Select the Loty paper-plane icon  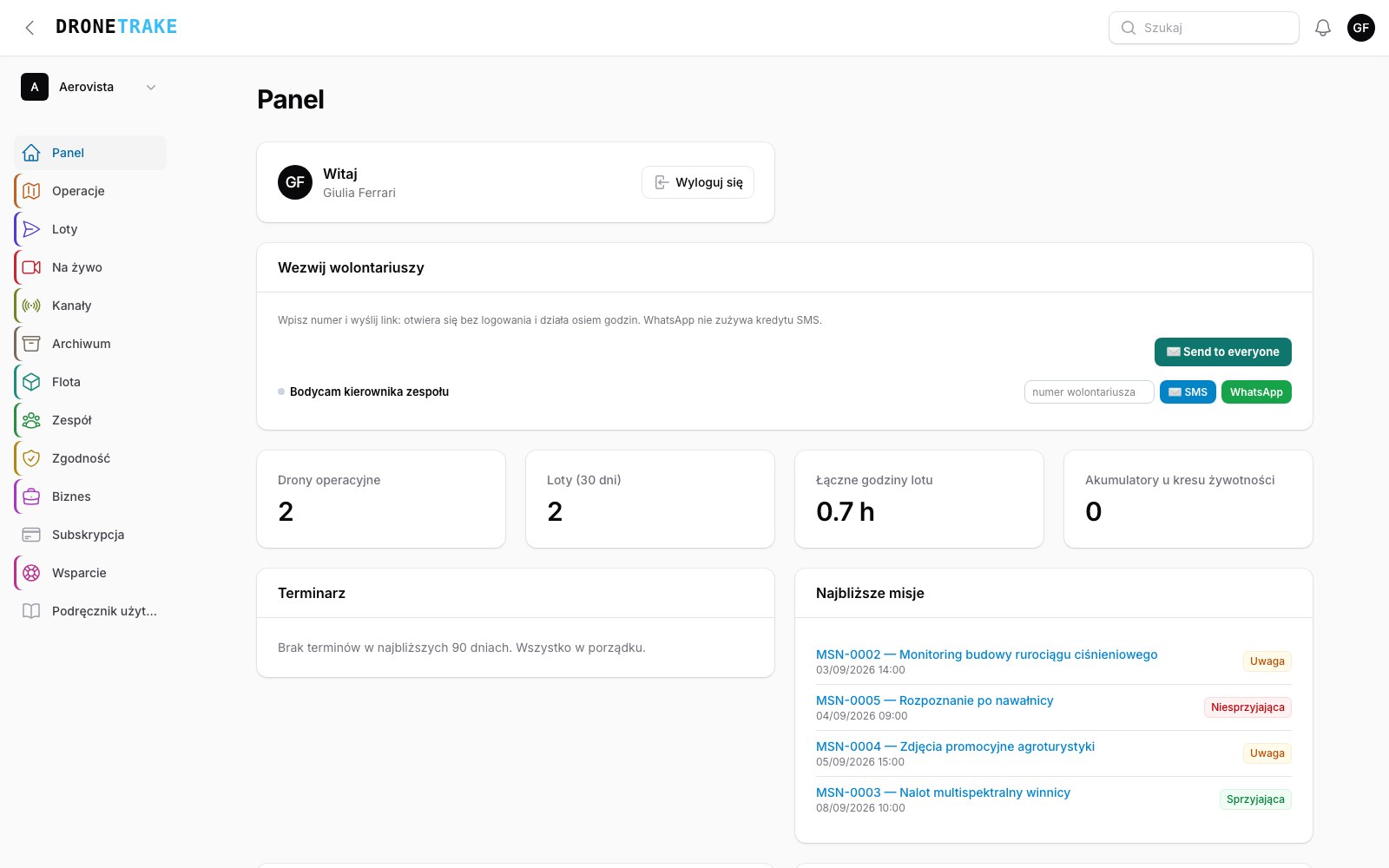tap(31, 229)
